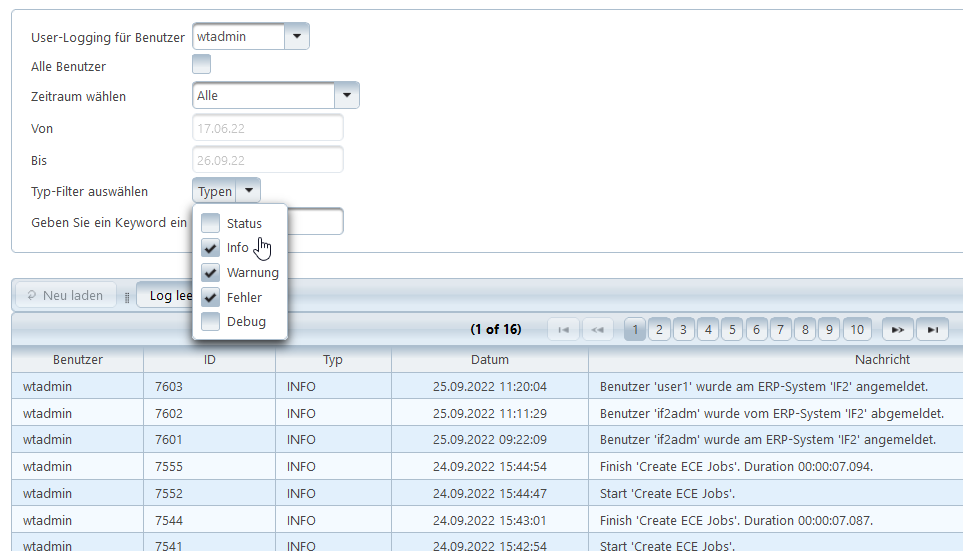The height and width of the screenshot is (551, 963).
Task: Toggle the Alle Benutzer checkbox
Action: (x=202, y=65)
